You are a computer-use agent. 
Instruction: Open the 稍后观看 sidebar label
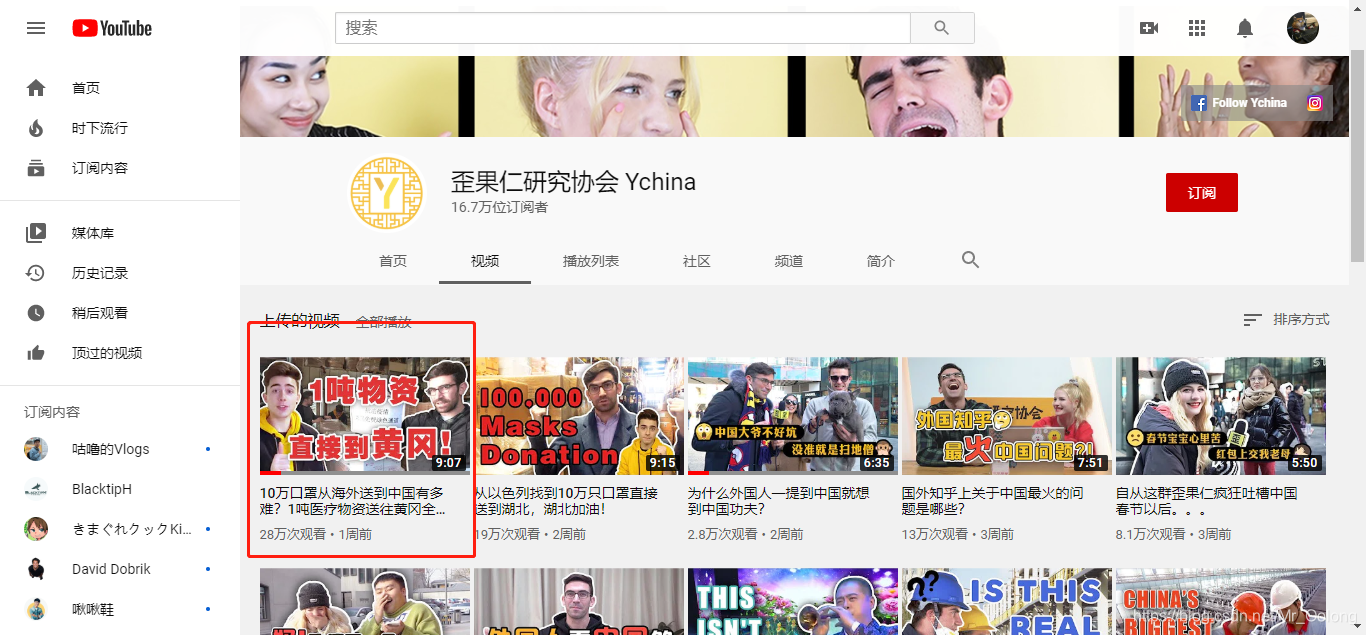coord(100,313)
